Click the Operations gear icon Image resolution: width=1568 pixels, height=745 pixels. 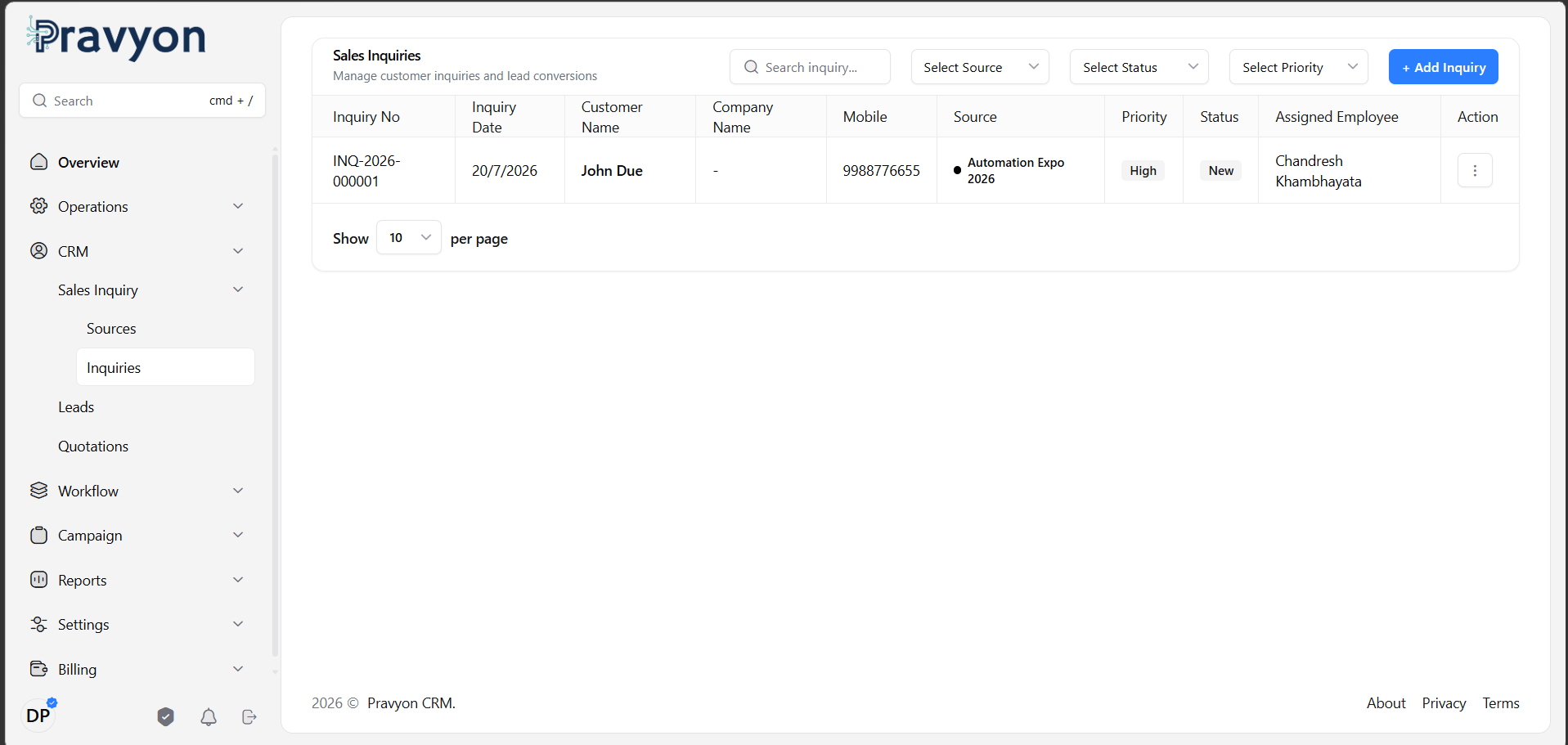pyautogui.click(x=38, y=206)
